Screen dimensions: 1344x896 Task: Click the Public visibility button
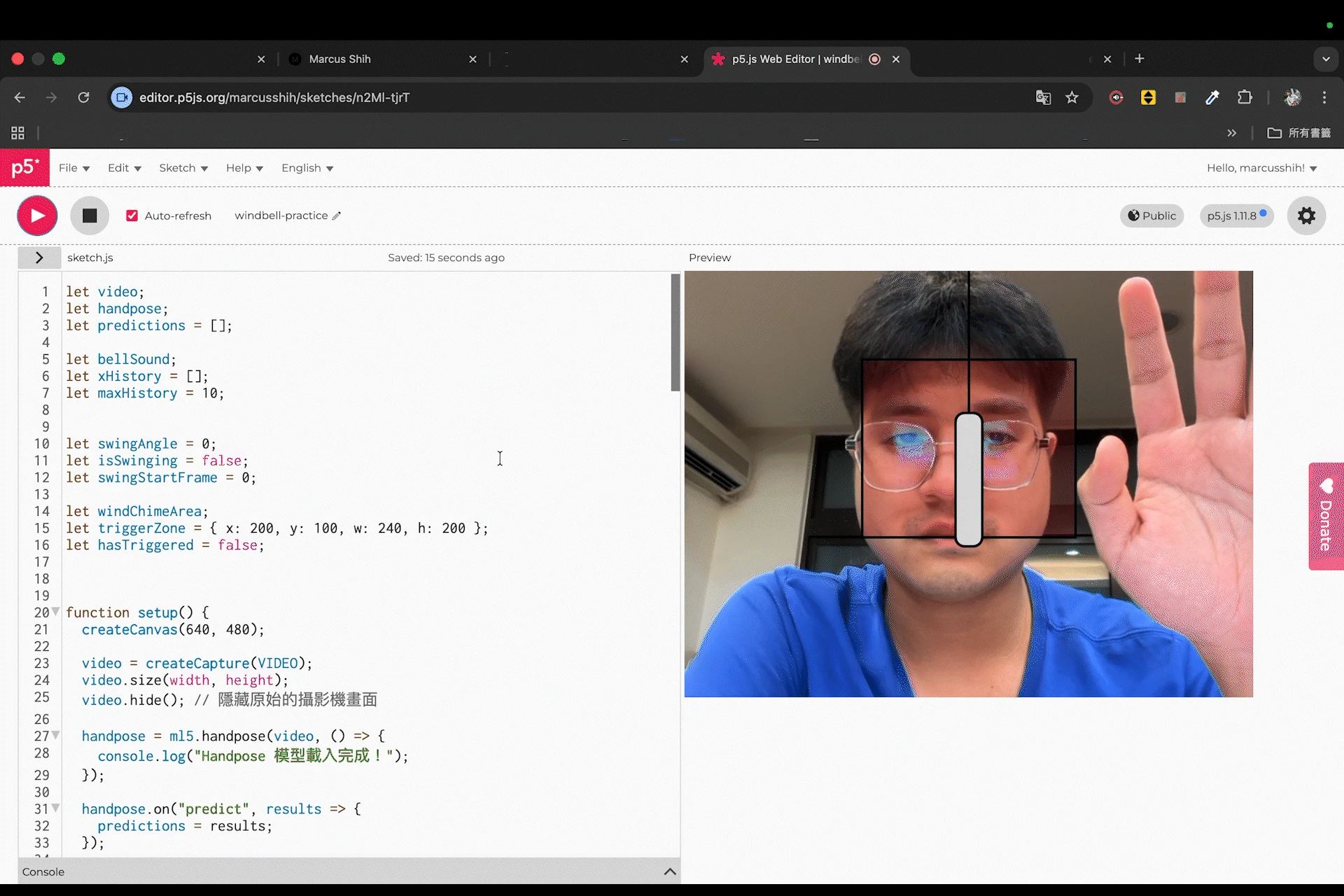(x=1151, y=216)
